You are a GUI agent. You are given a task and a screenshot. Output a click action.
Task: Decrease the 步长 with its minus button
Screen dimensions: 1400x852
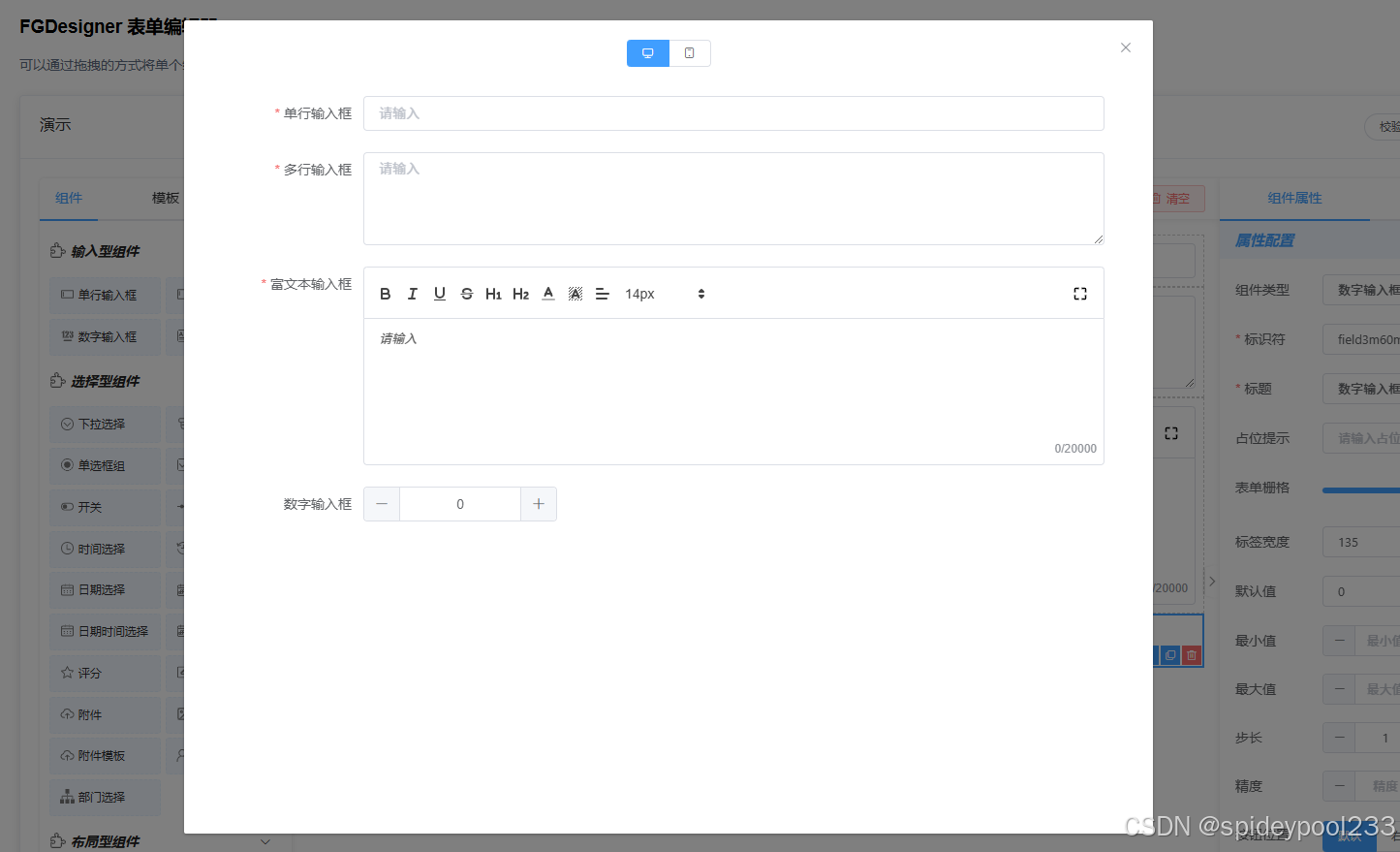[x=1340, y=738]
